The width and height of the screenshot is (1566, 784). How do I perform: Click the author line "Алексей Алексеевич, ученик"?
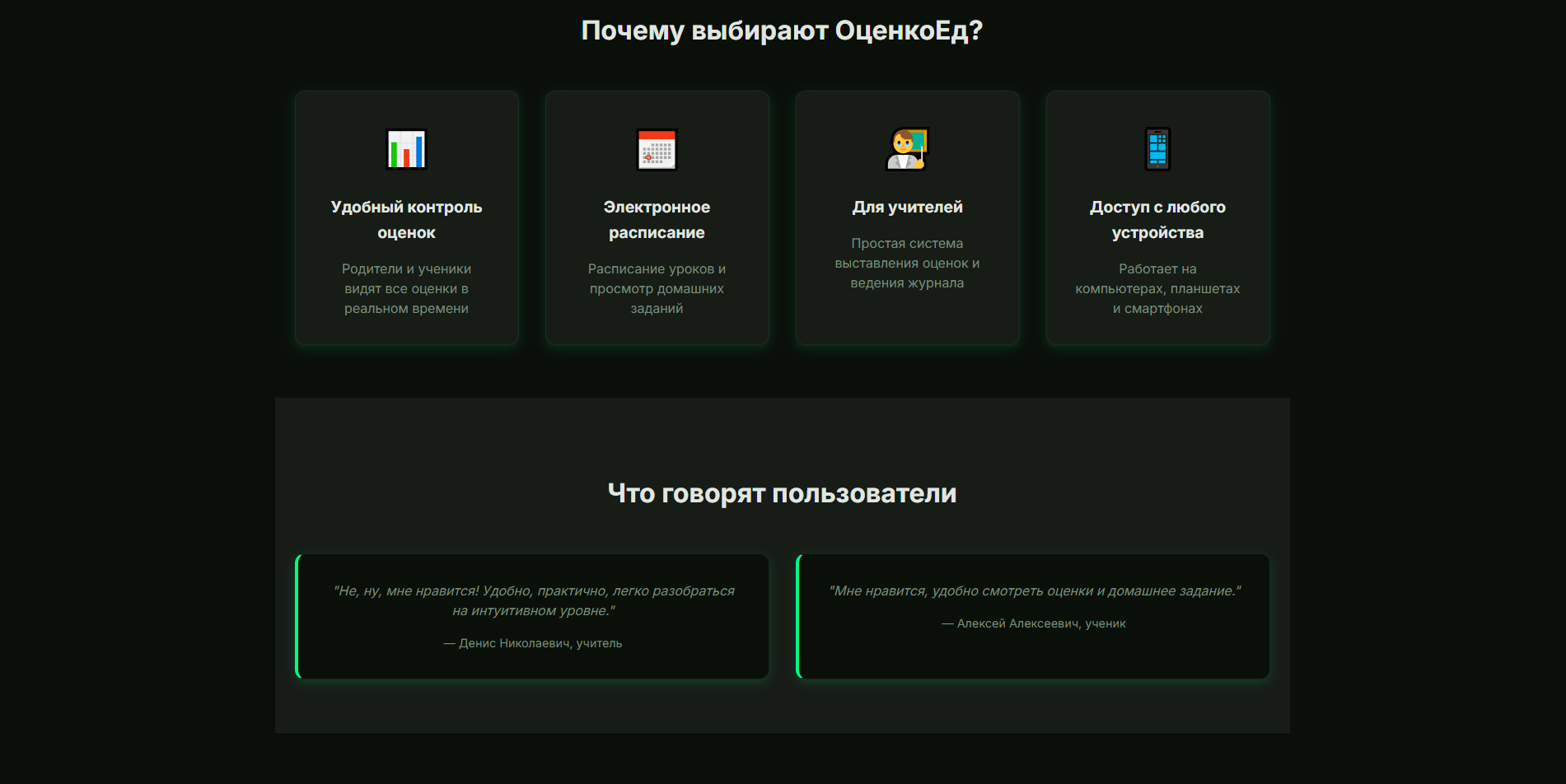pos(1034,623)
